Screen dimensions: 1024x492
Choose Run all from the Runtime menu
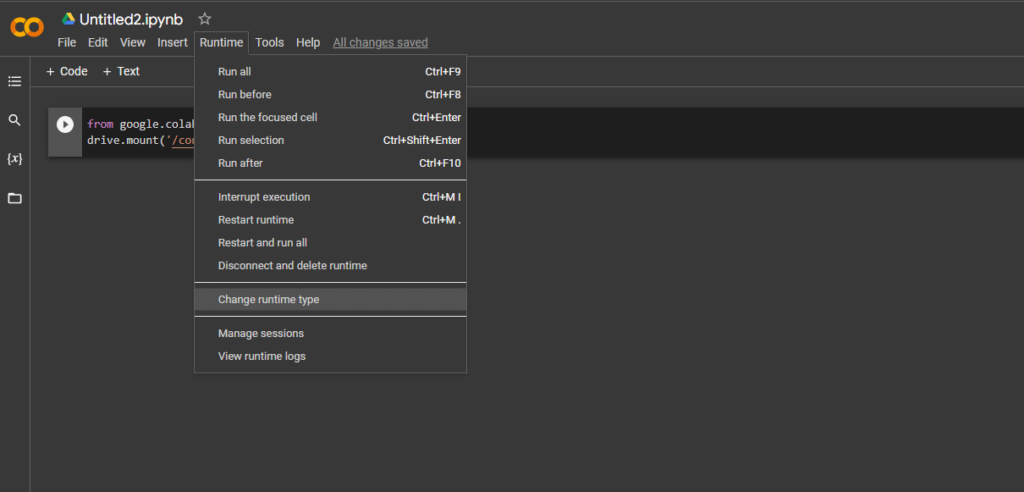(235, 71)
